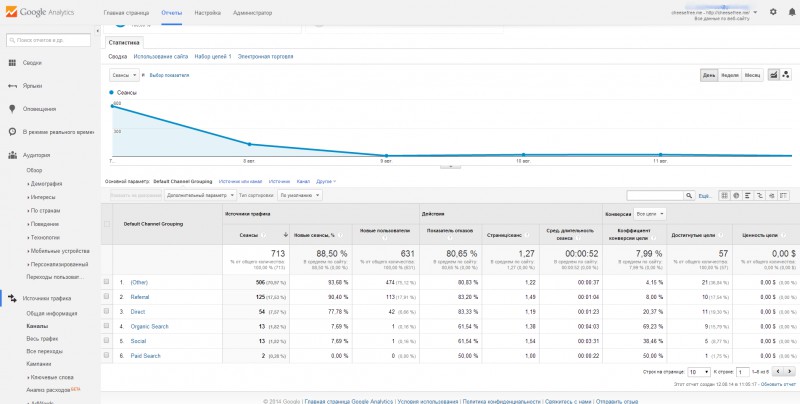800x404 pixels.
Task: Click the real-time clock icon in sidebar
Action: (12, 132)
